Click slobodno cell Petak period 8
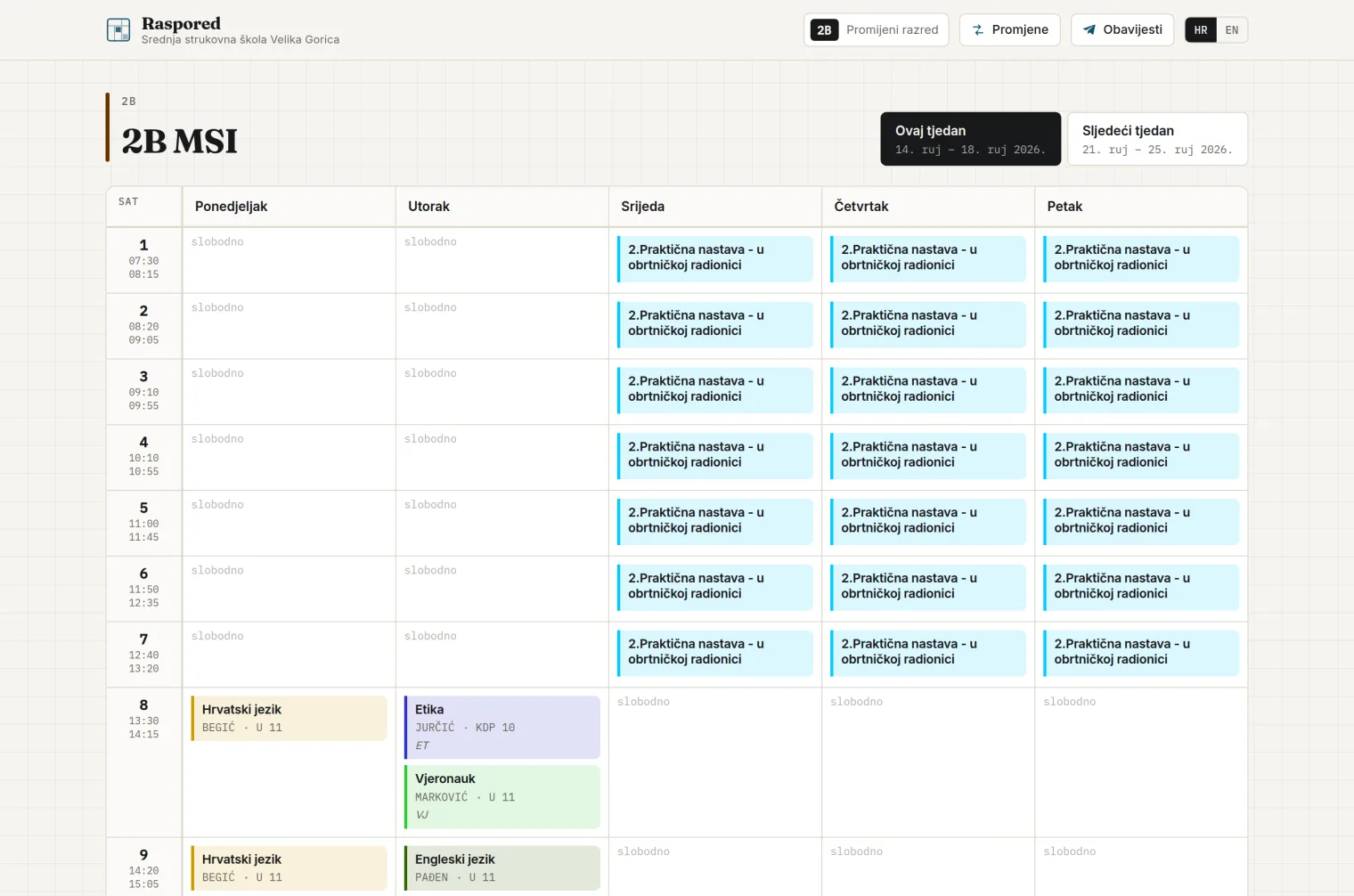This screenshot has width=1354, height=896. click(1140, 762)
